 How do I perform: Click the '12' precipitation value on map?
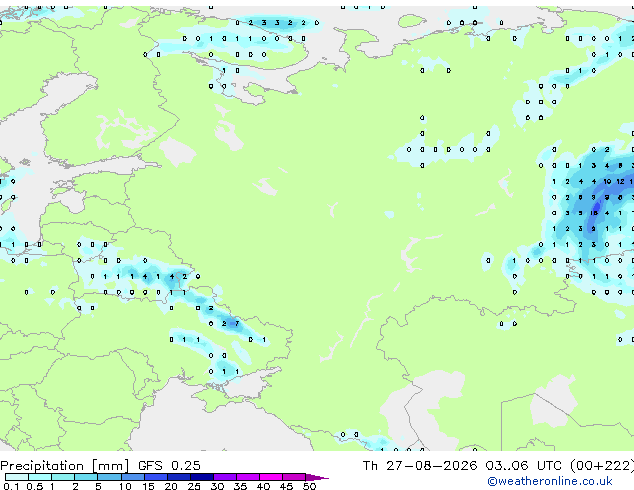pos(620,182)
